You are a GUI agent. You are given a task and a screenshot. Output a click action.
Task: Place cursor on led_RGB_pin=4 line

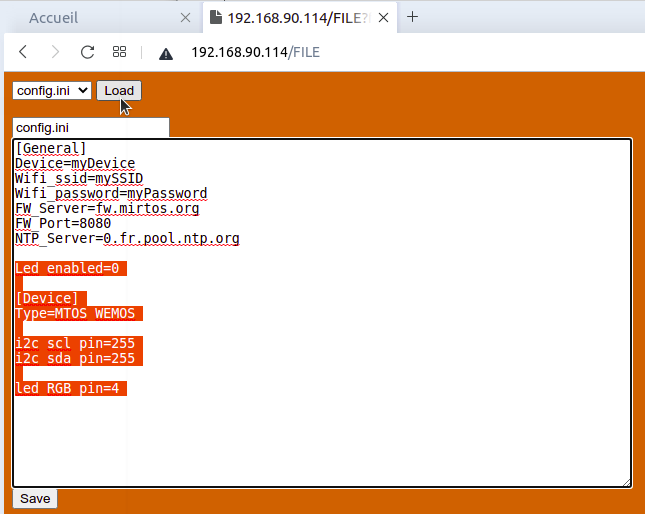point(70,388)
